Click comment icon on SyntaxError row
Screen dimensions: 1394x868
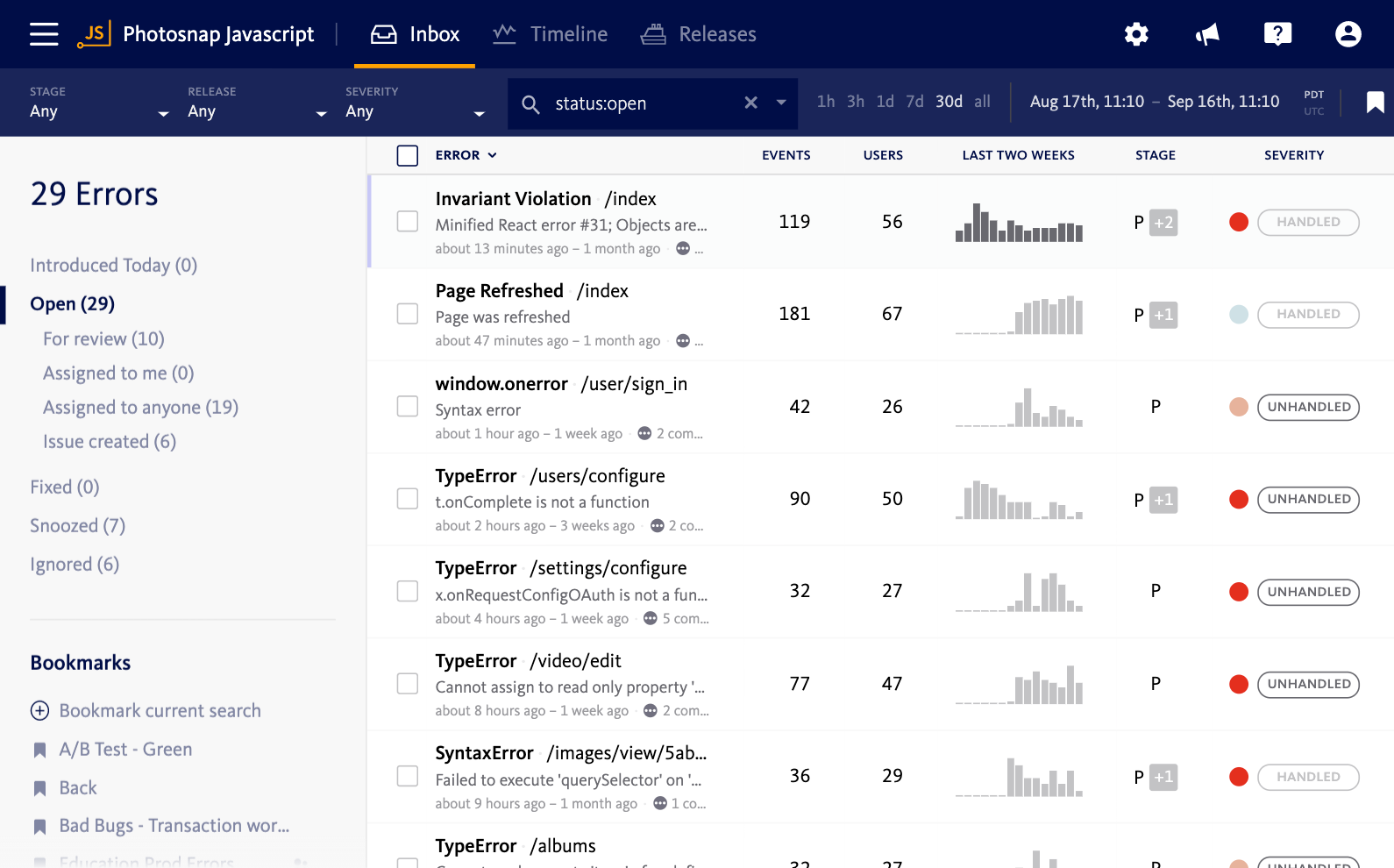tap(660, 803)
